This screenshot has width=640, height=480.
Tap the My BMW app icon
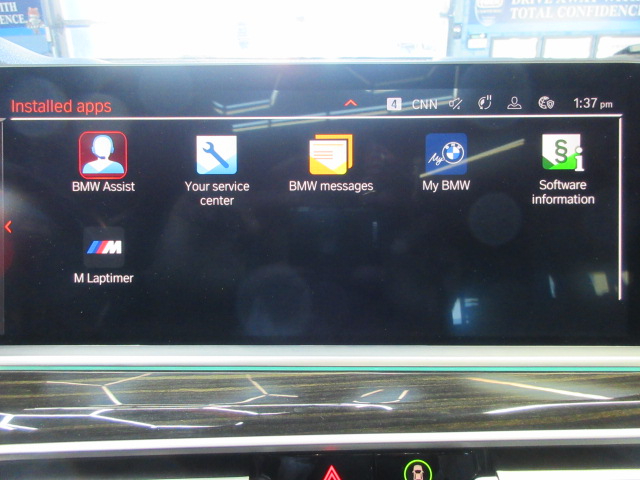coord(446,154)
